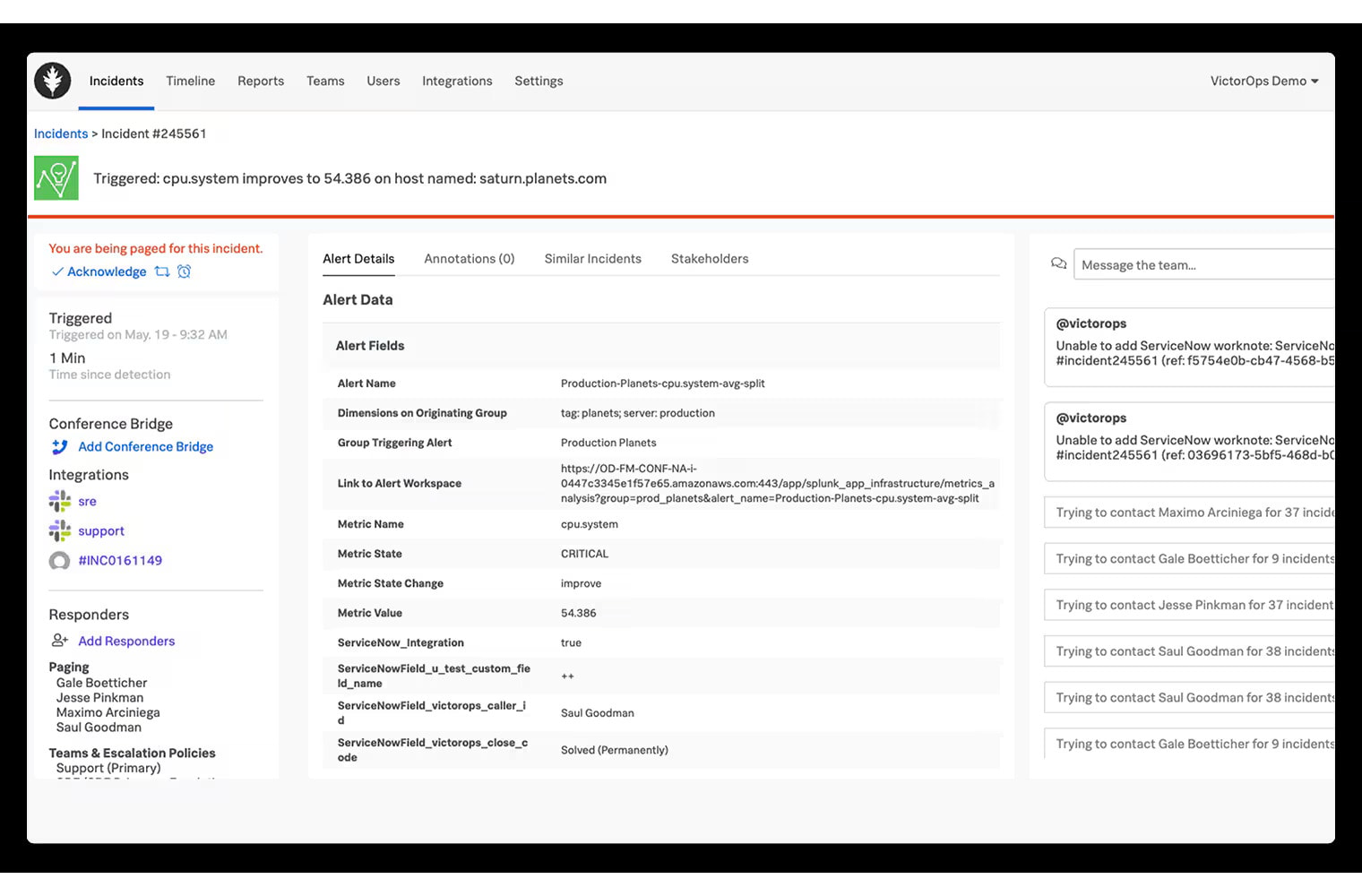Open the Integrations menu item
1362x896 pixels.
457,81
